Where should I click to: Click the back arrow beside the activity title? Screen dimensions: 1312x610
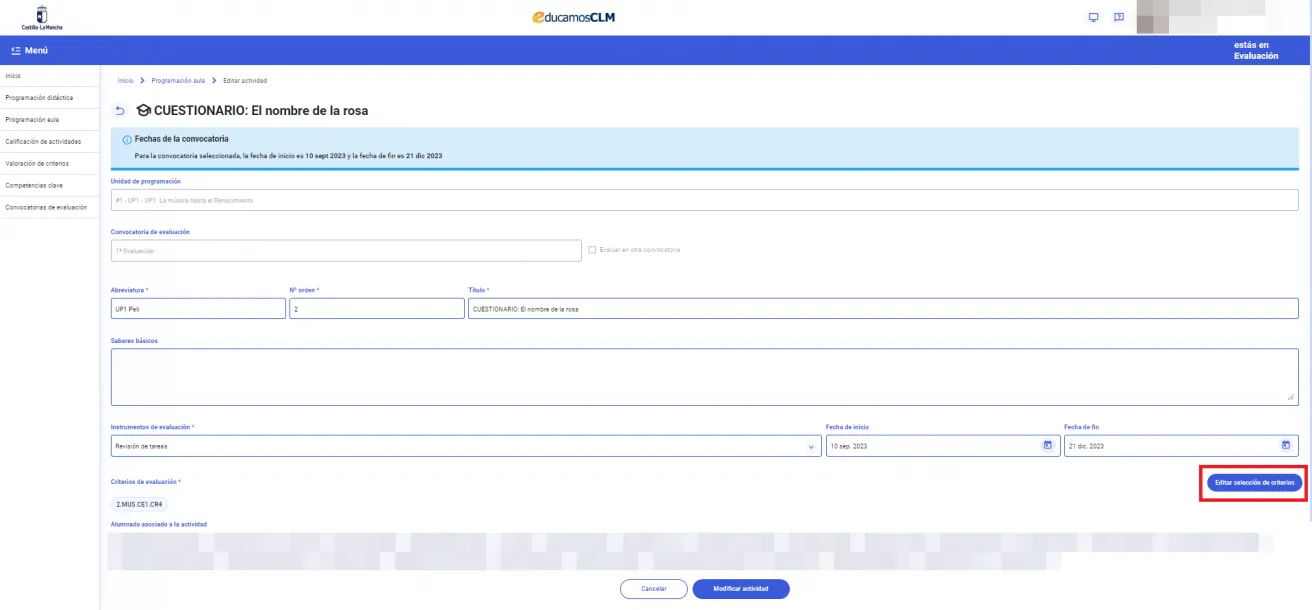[121, 111]
